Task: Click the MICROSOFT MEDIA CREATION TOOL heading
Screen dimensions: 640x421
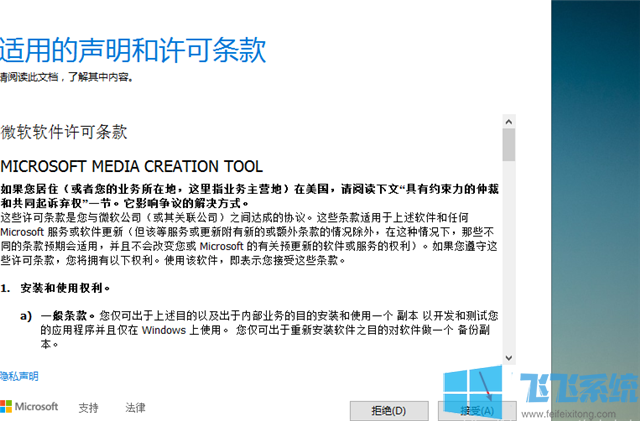Action: click(131, 166)
